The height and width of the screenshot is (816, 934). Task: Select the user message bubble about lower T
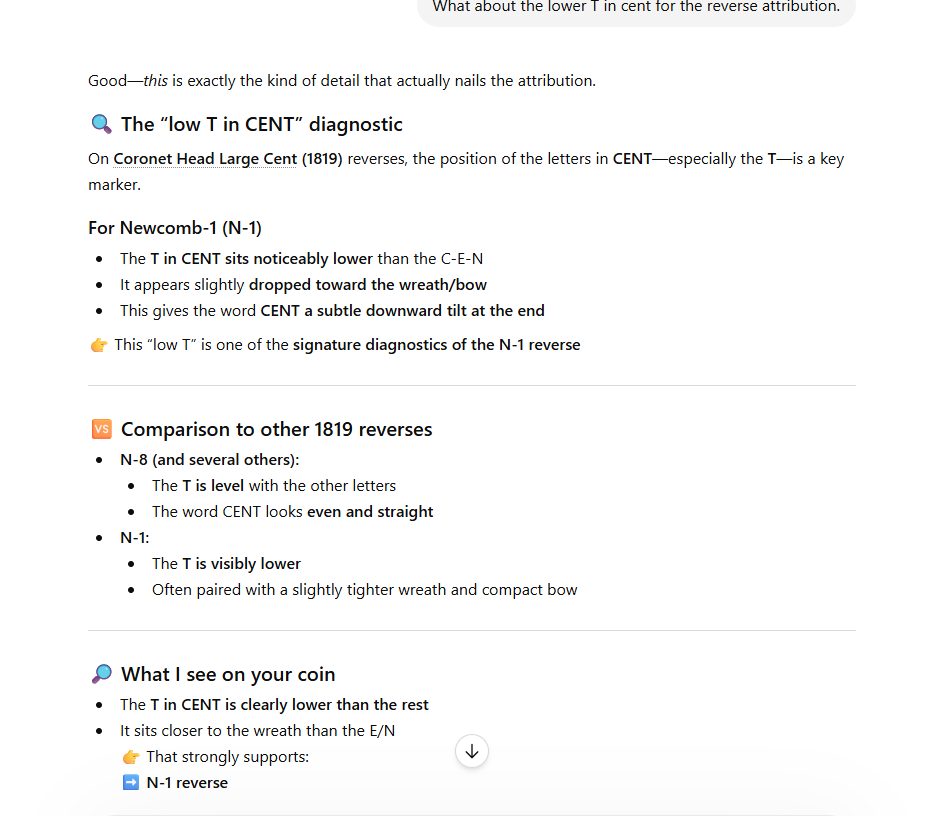click(636, 7)
